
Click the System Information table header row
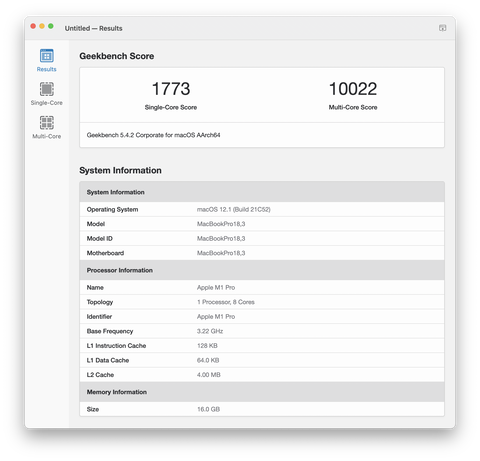(262, 192)
